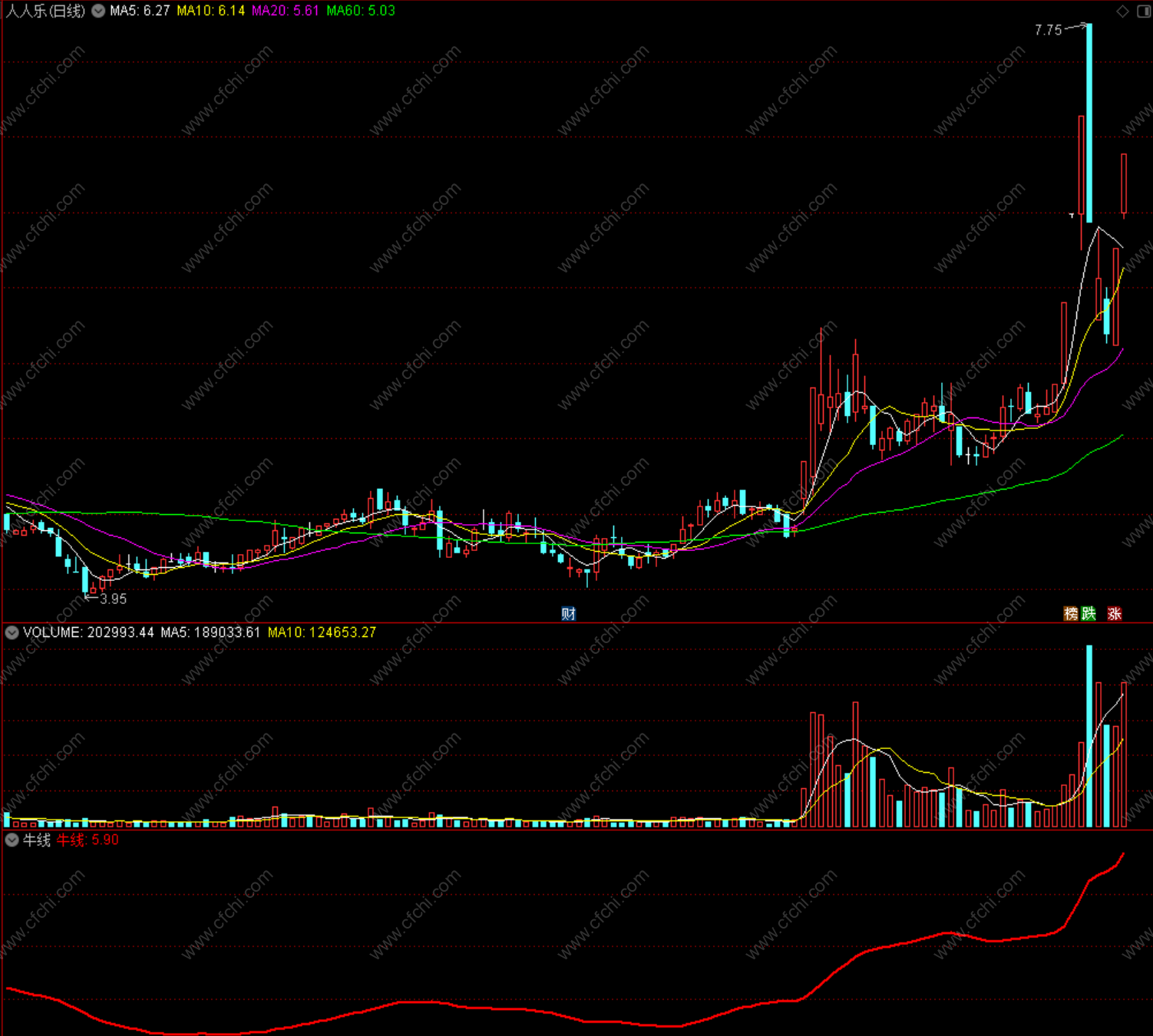Click the 3.95 low price label
The width and height of the screenshot is (1153, 1036).
click(x=113, y=599)
